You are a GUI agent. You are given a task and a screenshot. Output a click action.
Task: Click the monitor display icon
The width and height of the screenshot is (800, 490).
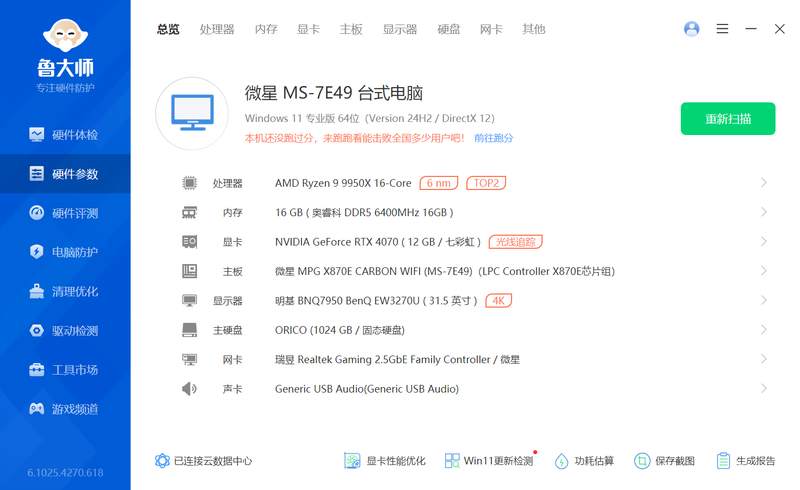tap(189, 301)
